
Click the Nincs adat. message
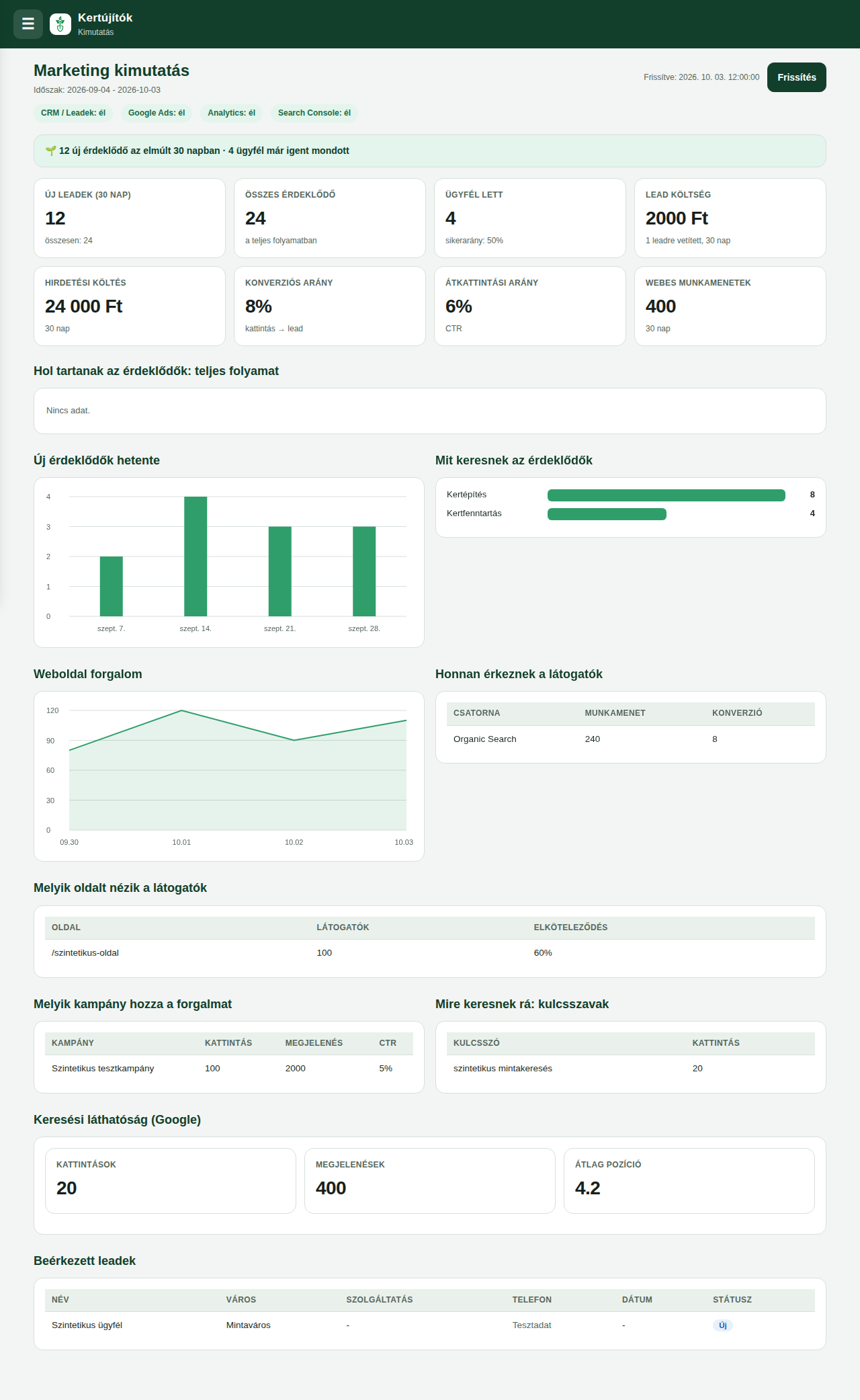[x=68, y=411]
